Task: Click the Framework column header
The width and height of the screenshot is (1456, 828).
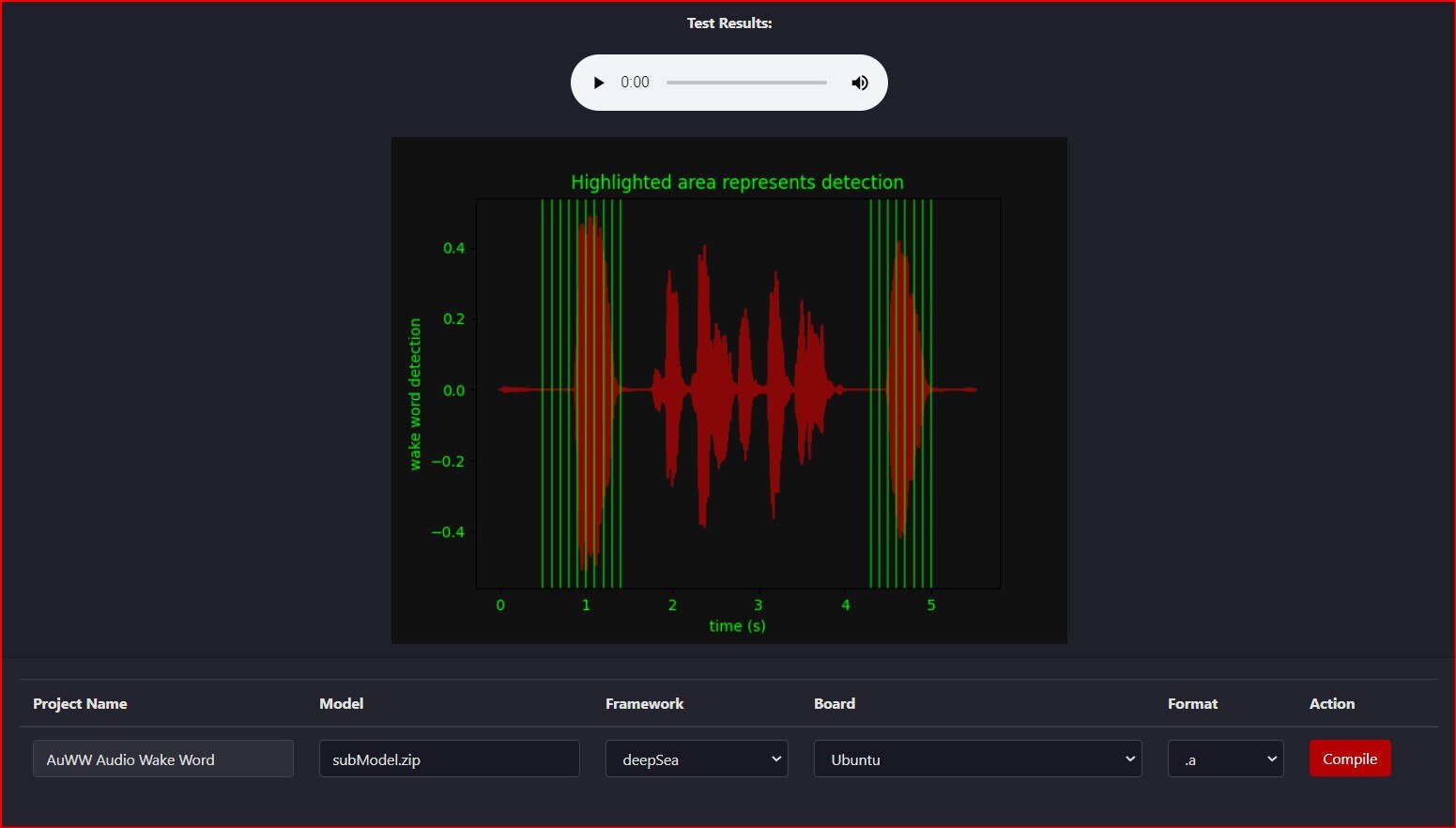Action: [x=644, y=703]
